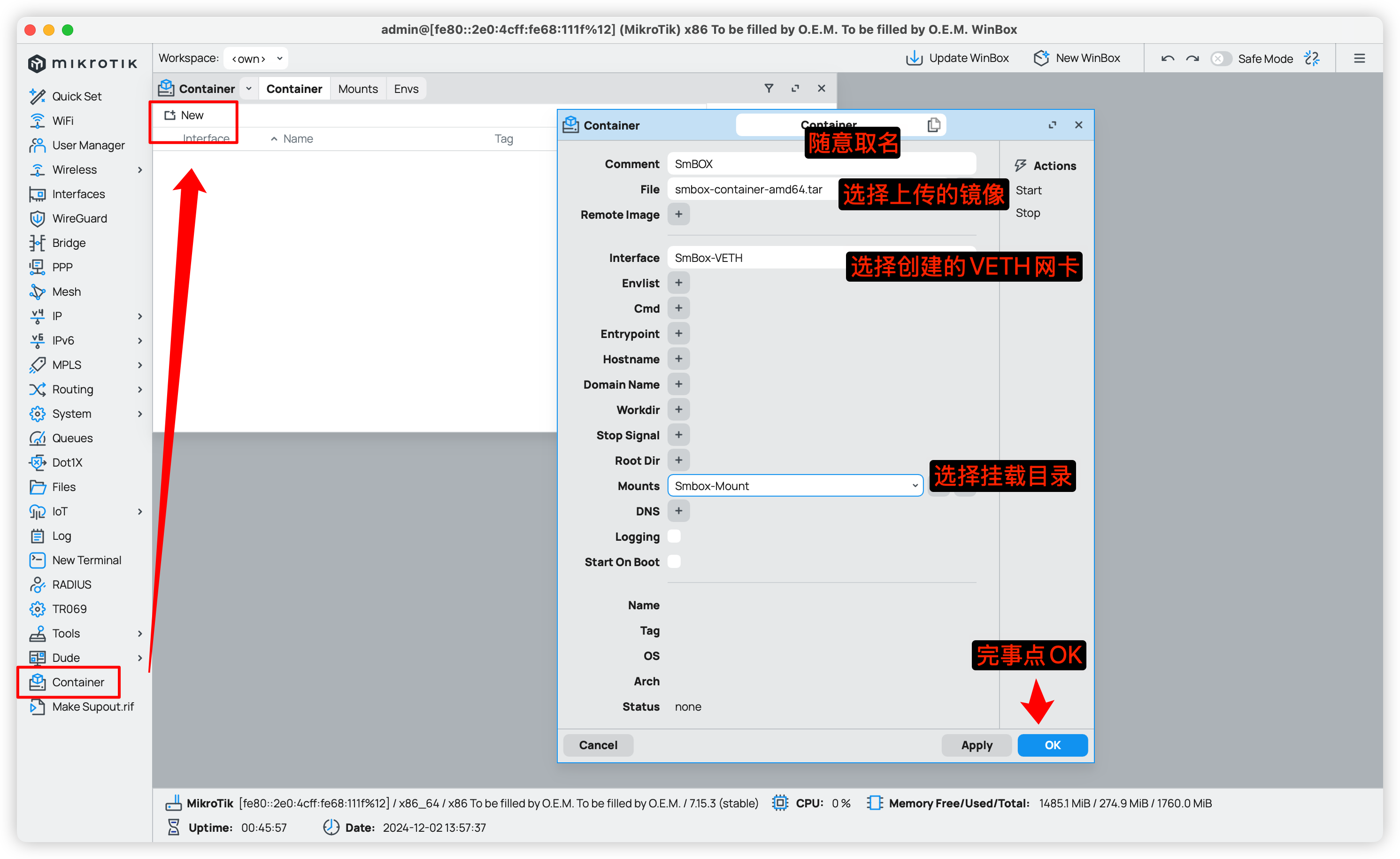
Task: Open the WiFi menu entry
Action: point(62,121)
